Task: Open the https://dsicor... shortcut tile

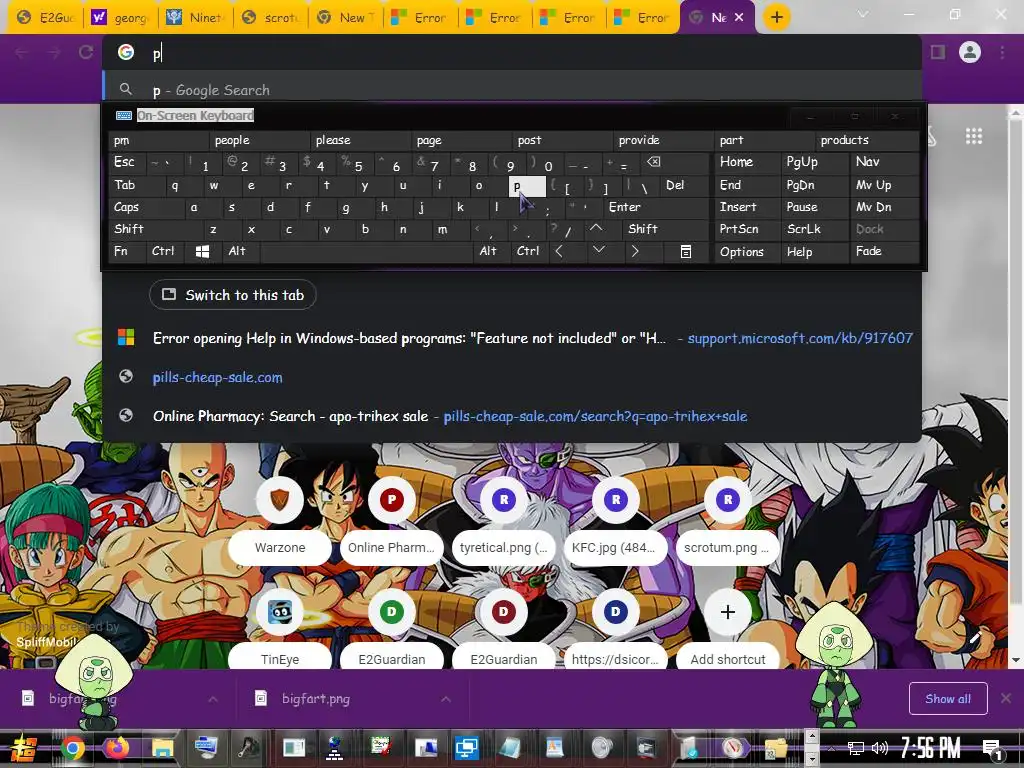Action: click(x=615, y=630)
